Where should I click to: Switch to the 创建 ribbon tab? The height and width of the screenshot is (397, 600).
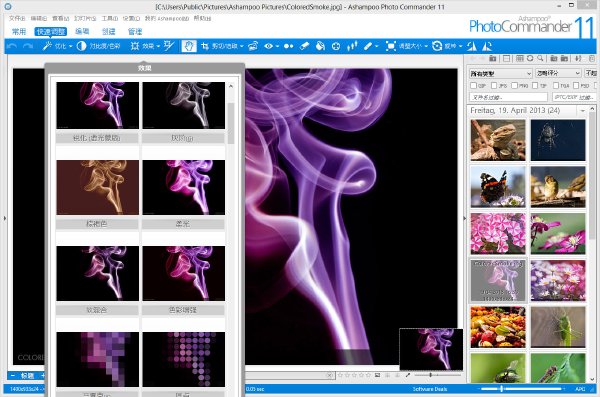pos(109,31)
